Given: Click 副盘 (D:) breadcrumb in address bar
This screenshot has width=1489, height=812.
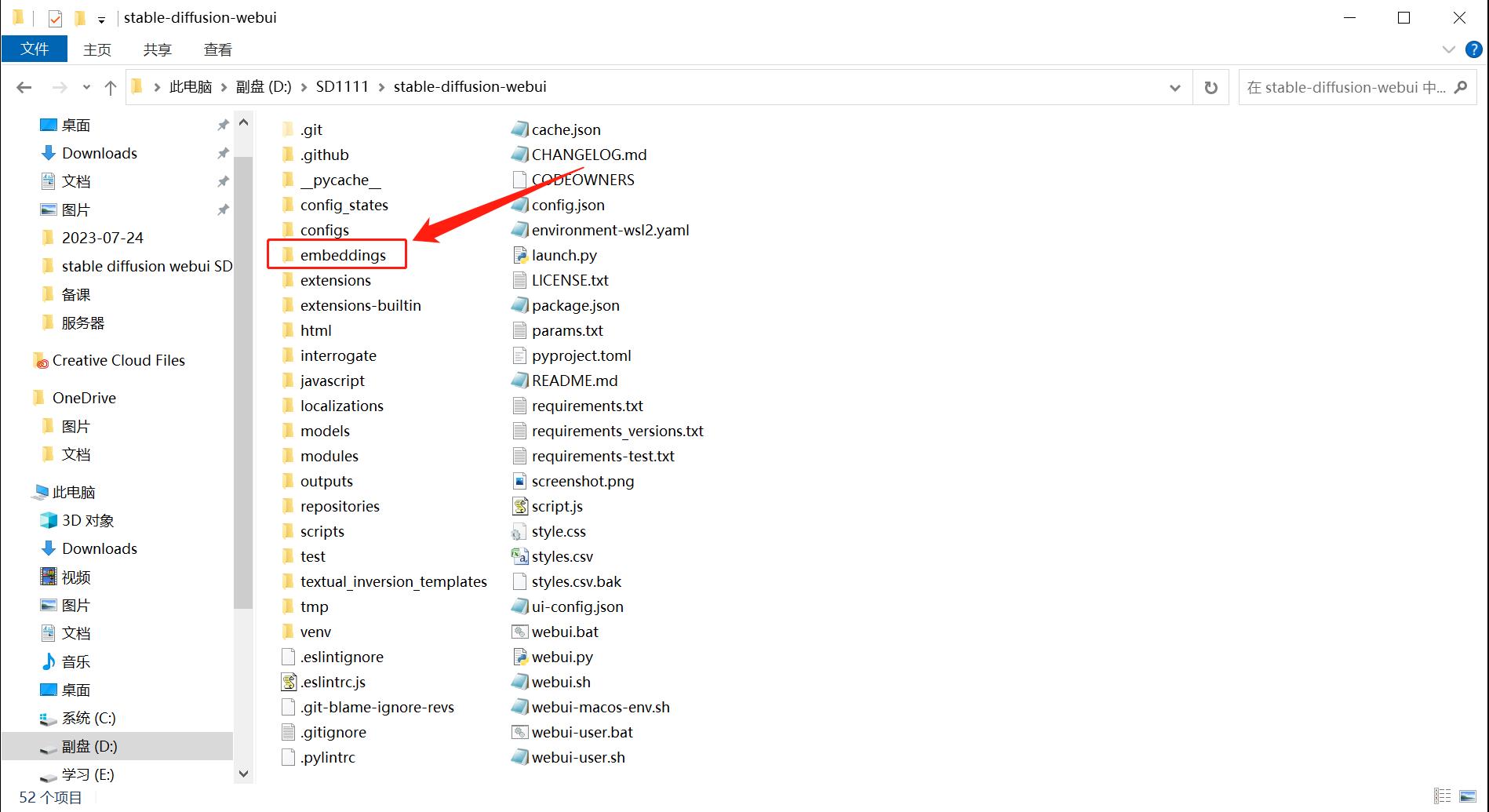Looking at the screenshot, I should pos(264,87).
